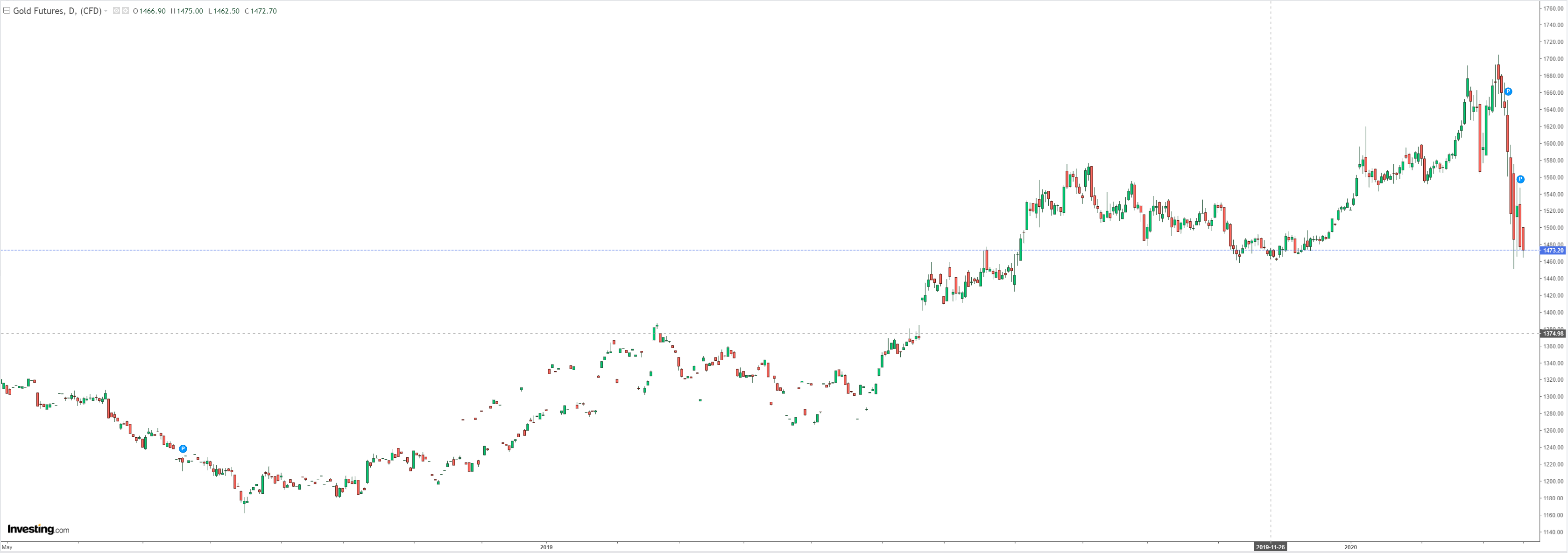Viewport: 1568px width, 553px height.
Task: Click the blue P marker near 1560
Action: (1520, 180)
